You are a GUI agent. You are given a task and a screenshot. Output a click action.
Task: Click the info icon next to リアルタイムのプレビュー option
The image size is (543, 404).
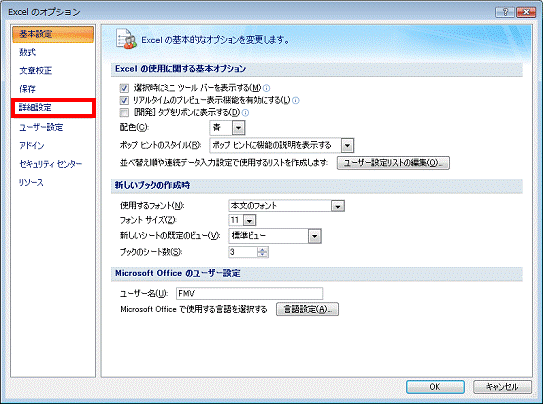[x=296, y=101]
